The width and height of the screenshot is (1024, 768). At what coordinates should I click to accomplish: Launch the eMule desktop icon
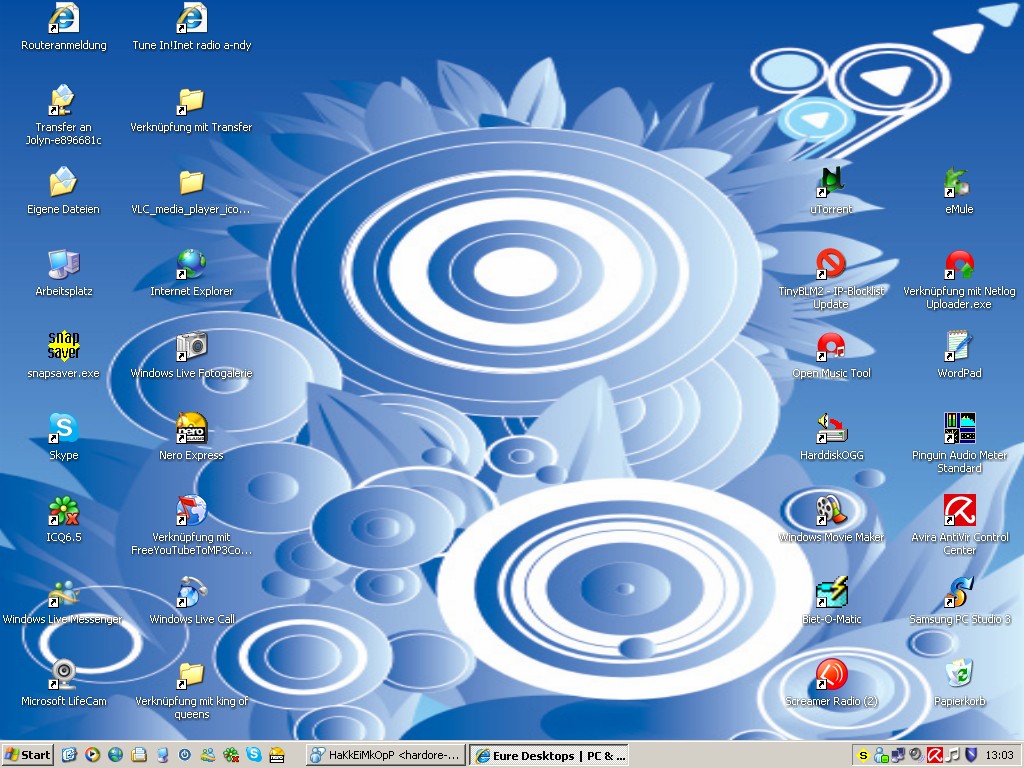coord(959,182)
